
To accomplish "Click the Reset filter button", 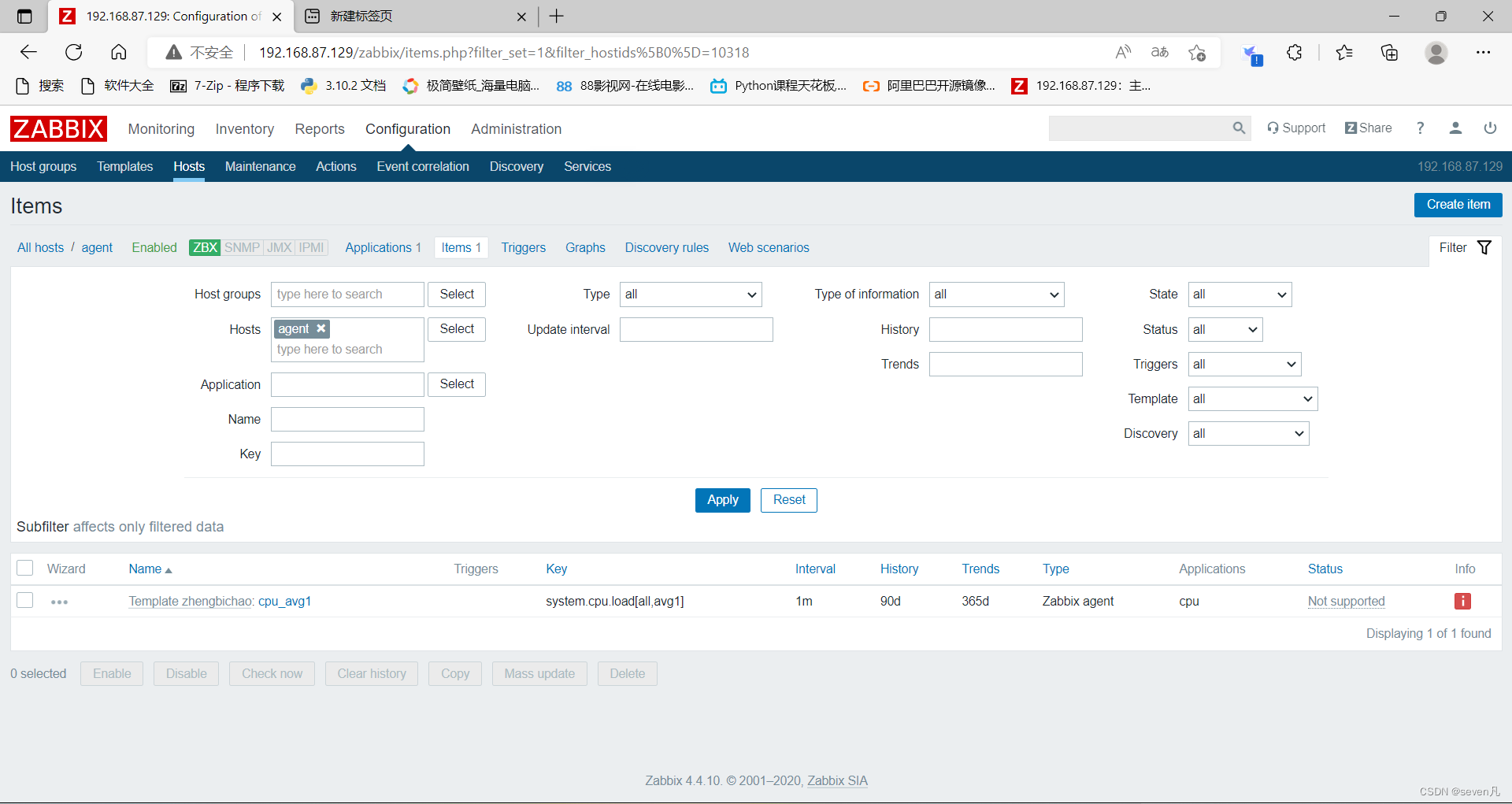I will click(x=789, y=500).
